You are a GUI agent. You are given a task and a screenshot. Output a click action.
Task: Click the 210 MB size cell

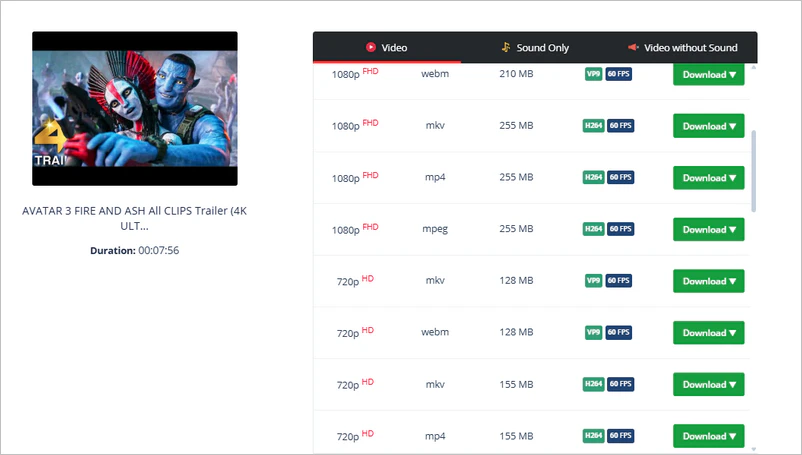(516, 74)
